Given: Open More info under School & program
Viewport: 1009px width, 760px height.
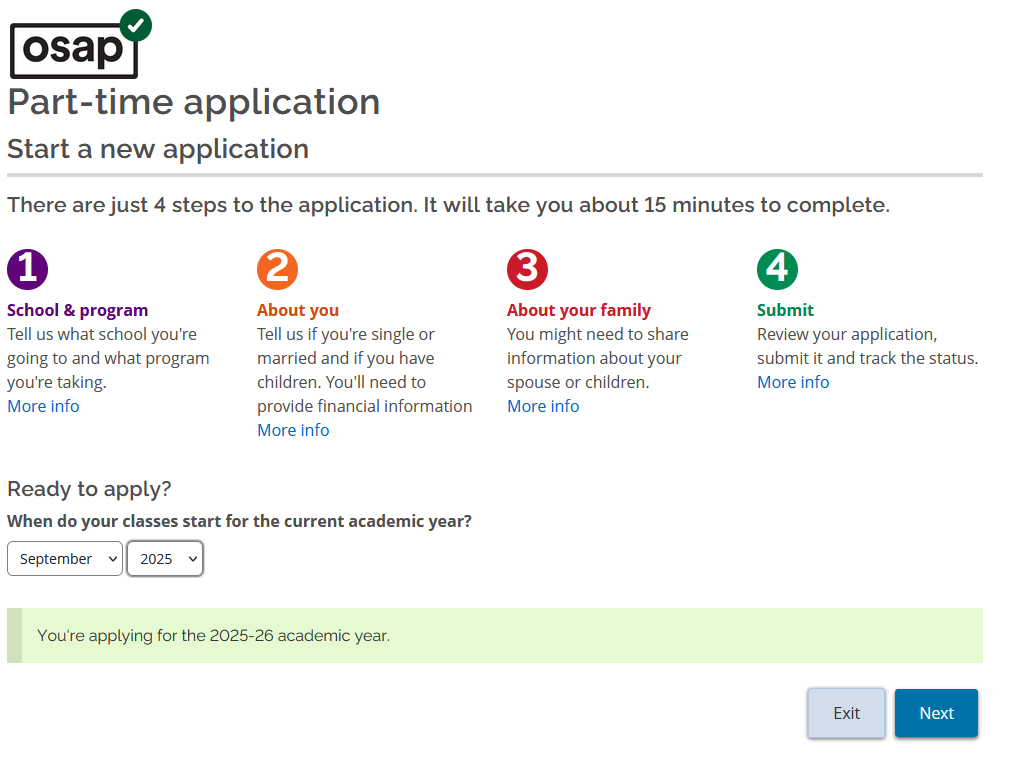Looking at the screenshot, I should 43,405.
